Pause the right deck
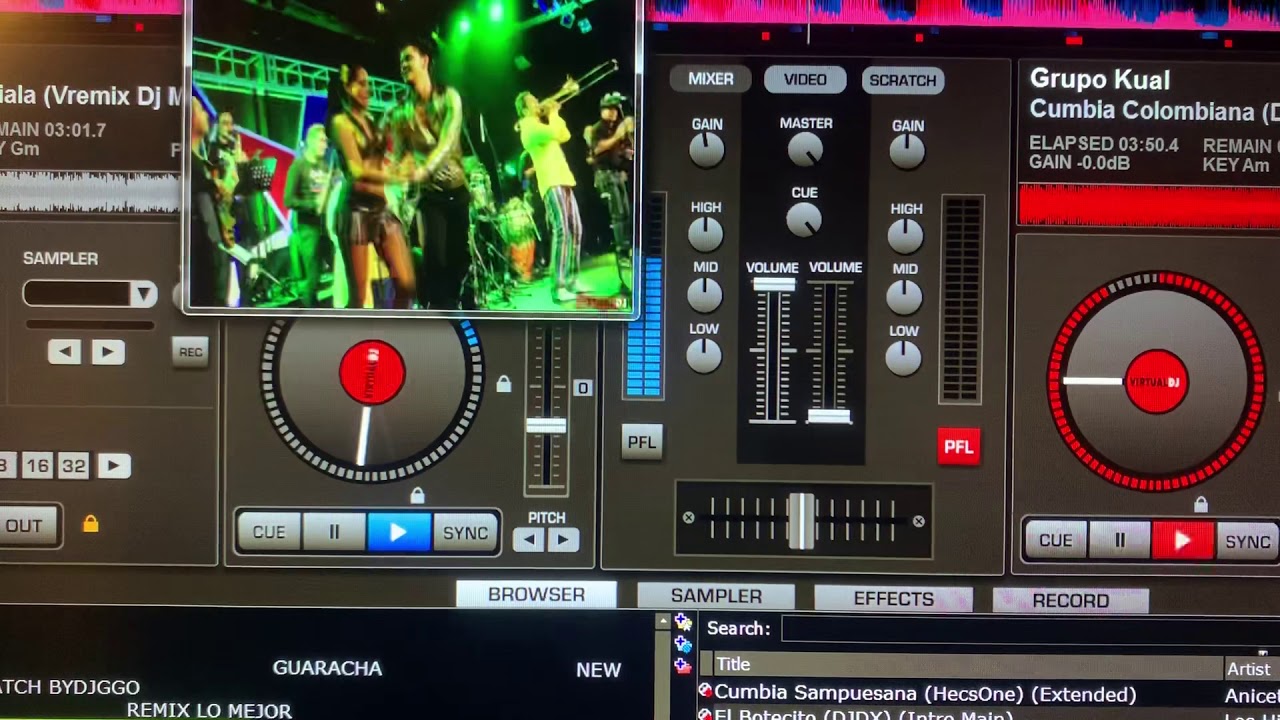1280x720 pixels. coord(1119,541)
